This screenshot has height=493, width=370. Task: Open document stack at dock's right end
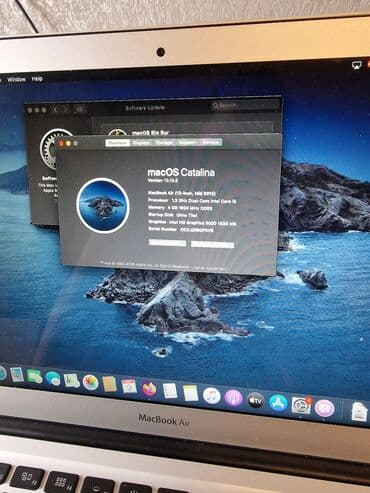click(x=359, y=412)
